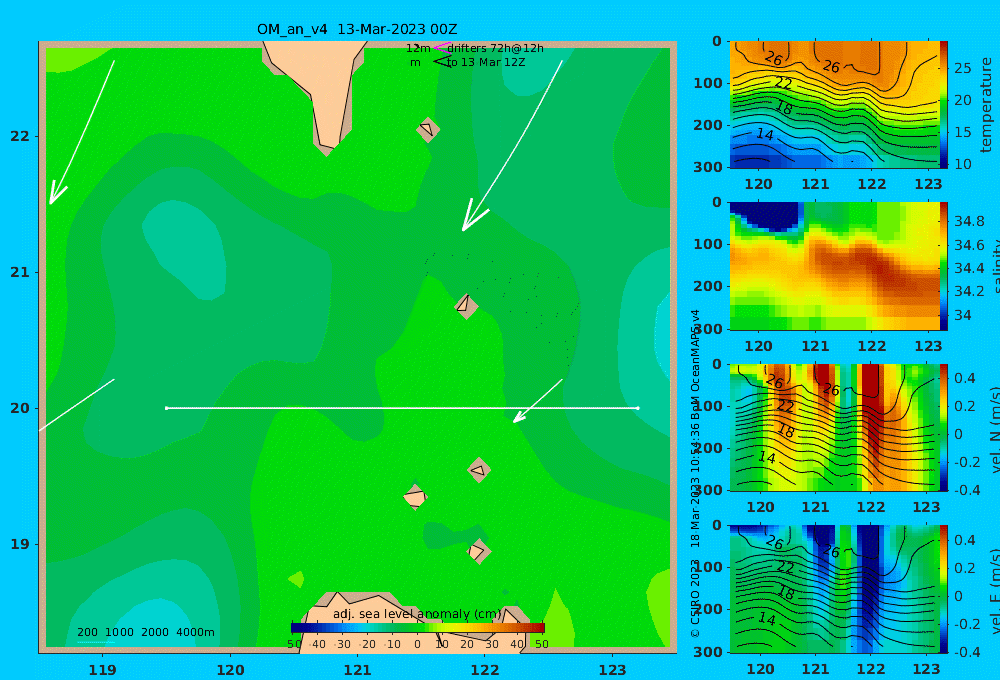Click the latitude label 19 on main map
Image resolution: width=1000 pixels, height=680 pixels.
(x=20, y=544)
